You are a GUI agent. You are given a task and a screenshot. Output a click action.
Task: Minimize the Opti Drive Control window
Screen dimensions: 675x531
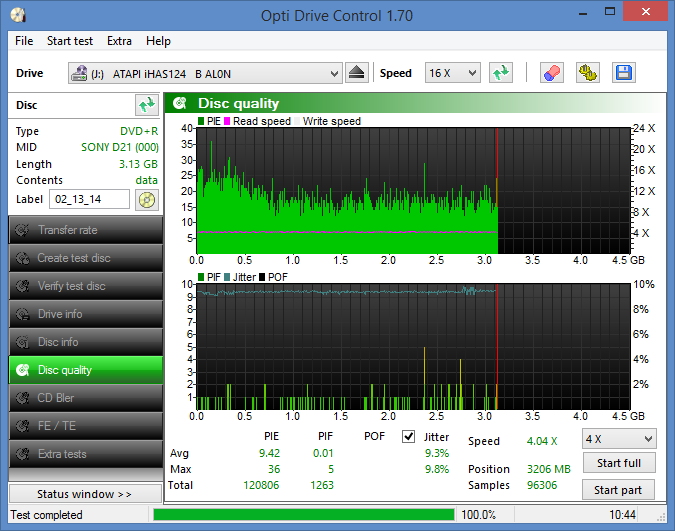tap(583, 12)
